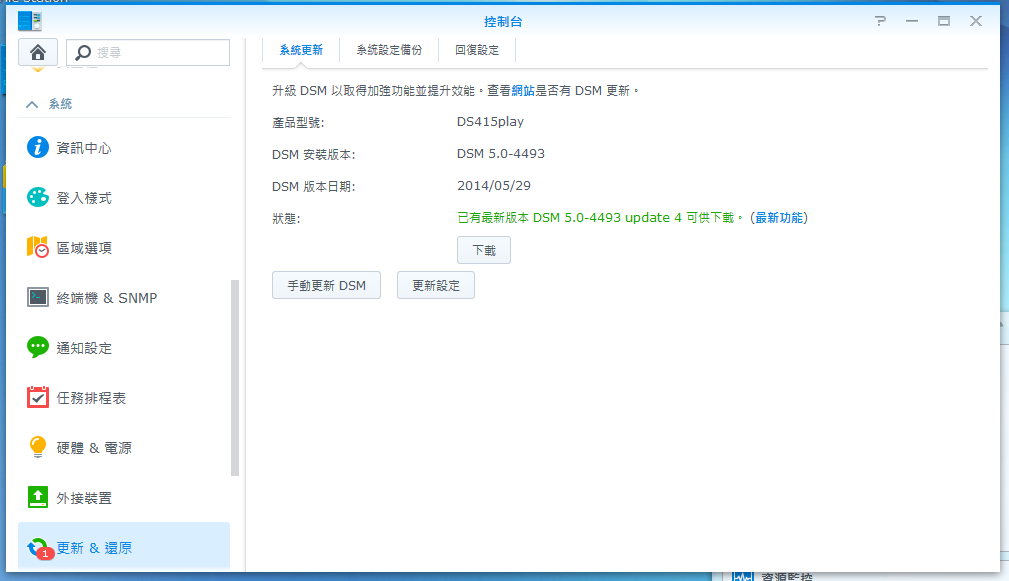Click the 下載 download button
The width and height of the screenshot is (1009, 581).
point(484,250)
